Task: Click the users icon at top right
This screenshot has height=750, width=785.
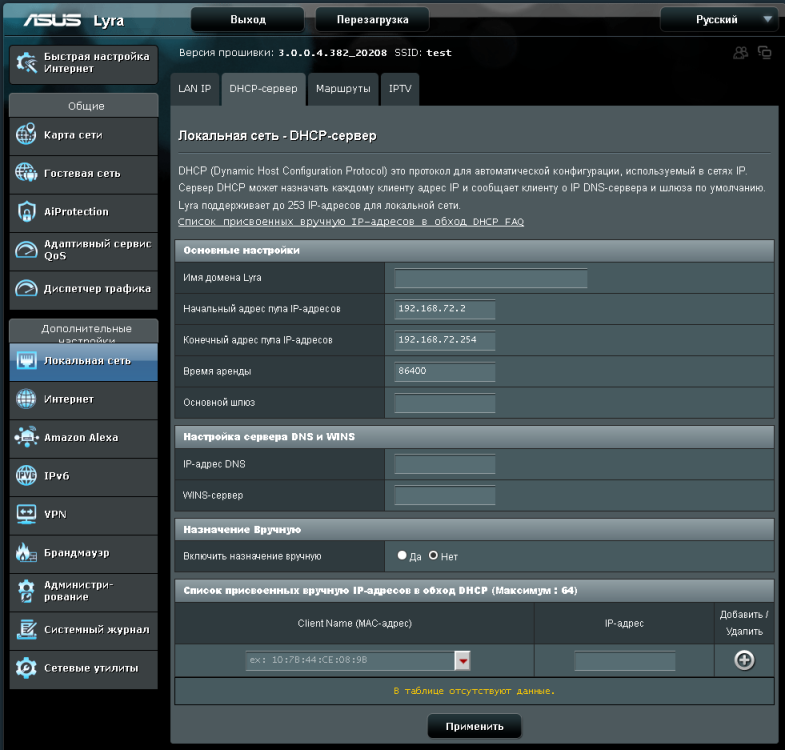Action: point(740,53)
